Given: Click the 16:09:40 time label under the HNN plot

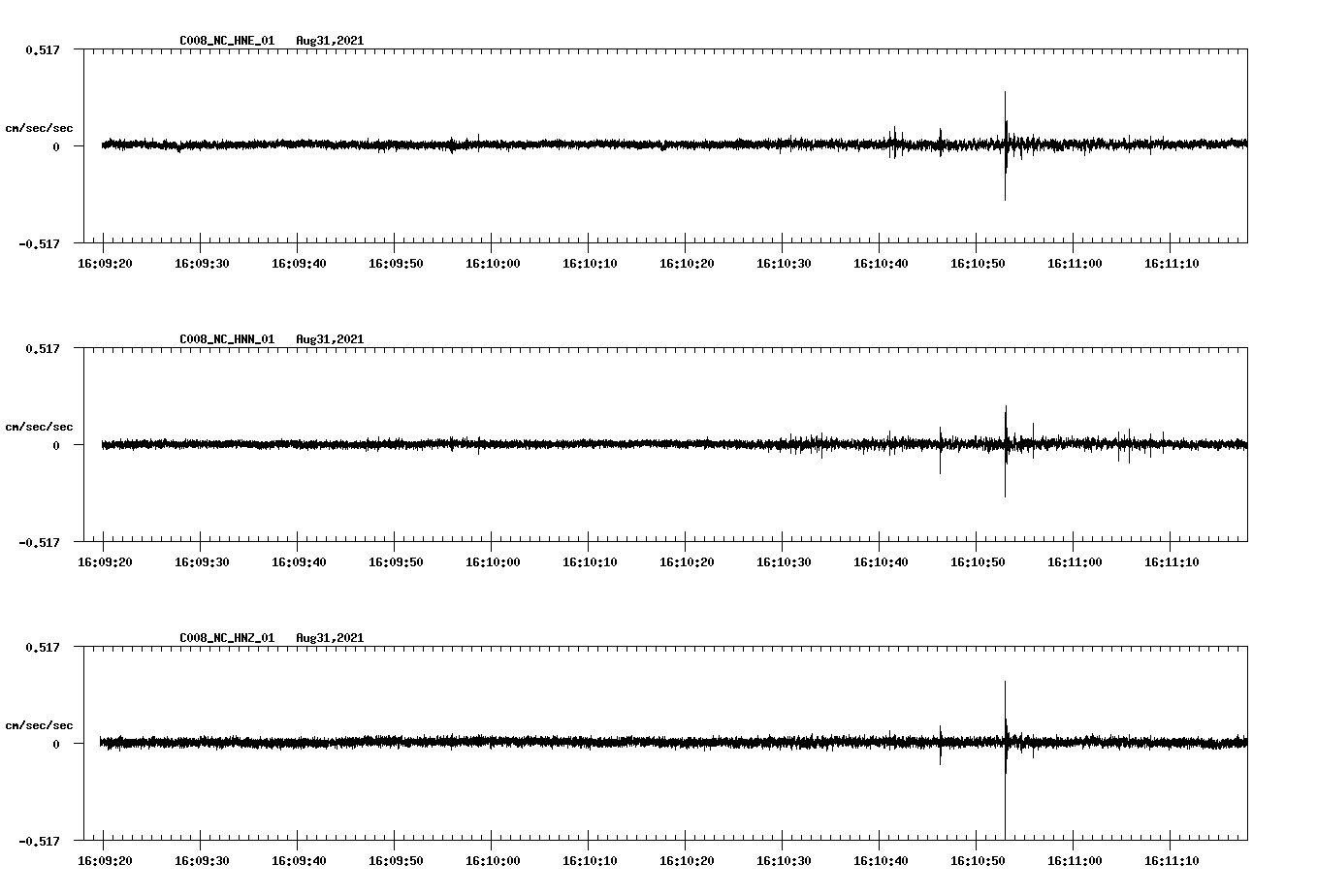Looking at the screenshot, I should [x=299, y=562].
